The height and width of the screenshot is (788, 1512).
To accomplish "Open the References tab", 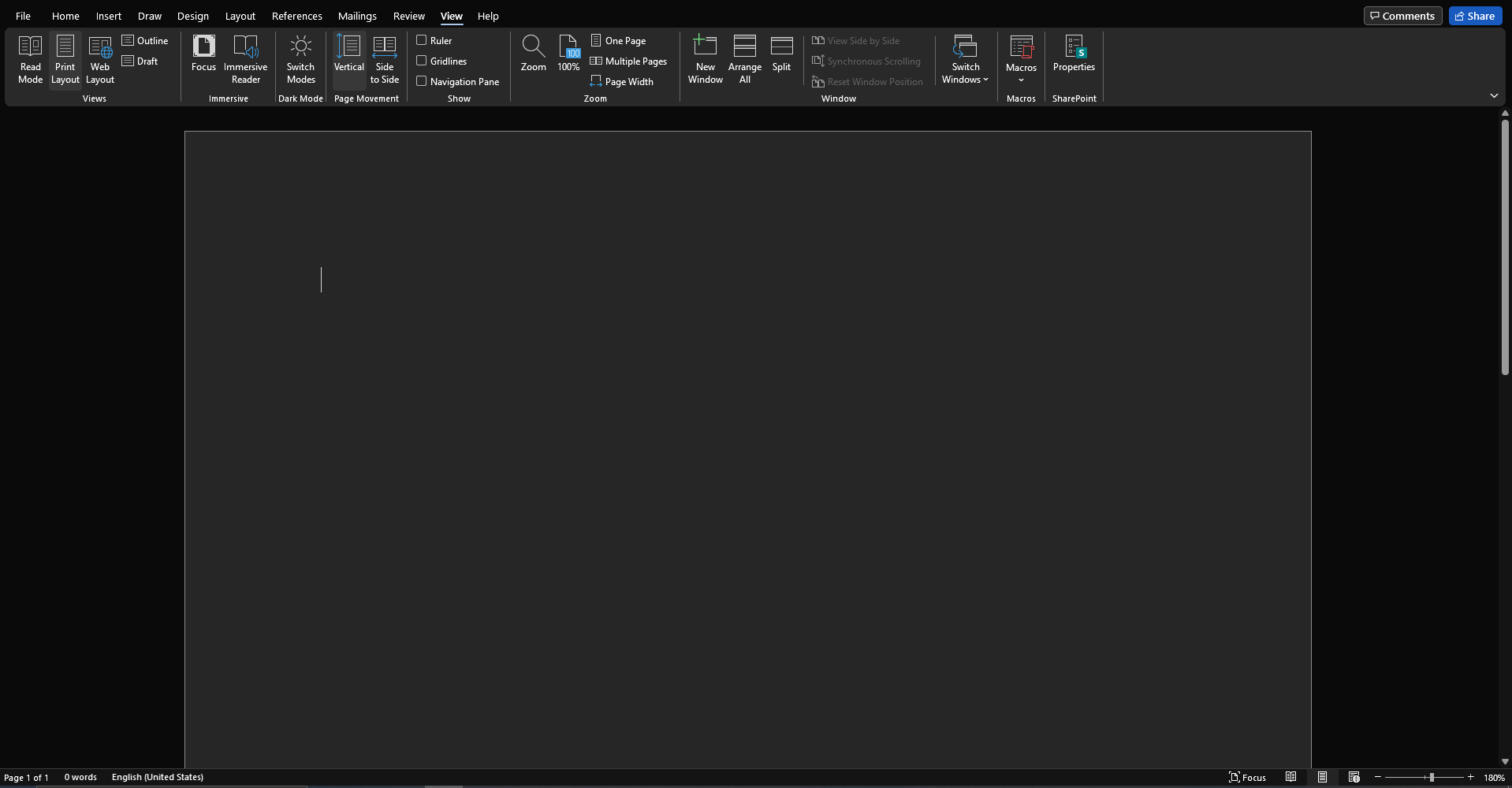I will coord(296,16).
